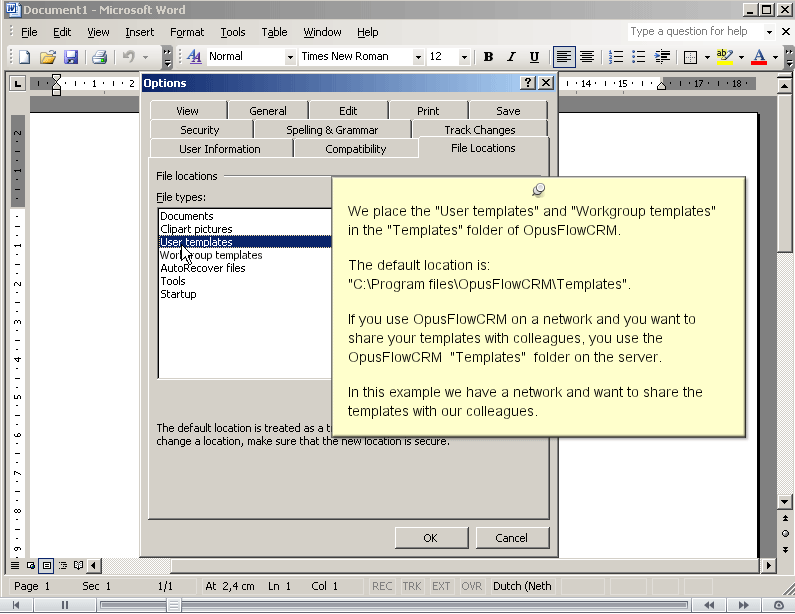Click the Outside Border icon
This screenshot has height=614, width=795.
(x=690, y=57)
